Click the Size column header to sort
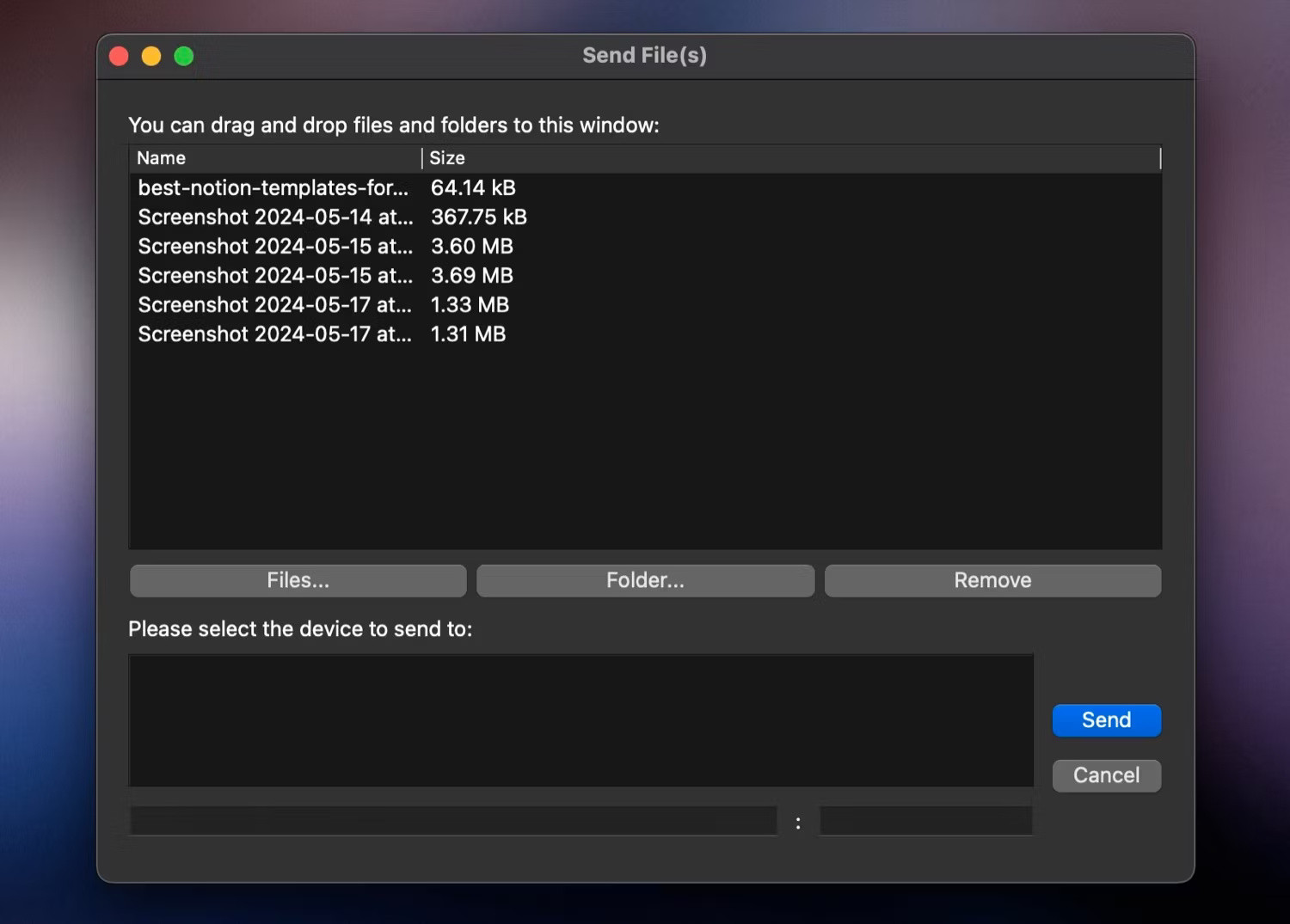This screenshot has width=1290, height=924. (x=447, y=158)
